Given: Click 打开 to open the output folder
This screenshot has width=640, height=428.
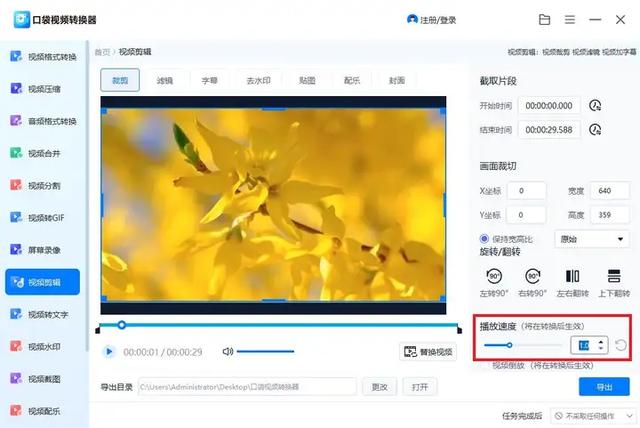Looking at the screenshot, I should pyautogui.click(x=420, y=387).
